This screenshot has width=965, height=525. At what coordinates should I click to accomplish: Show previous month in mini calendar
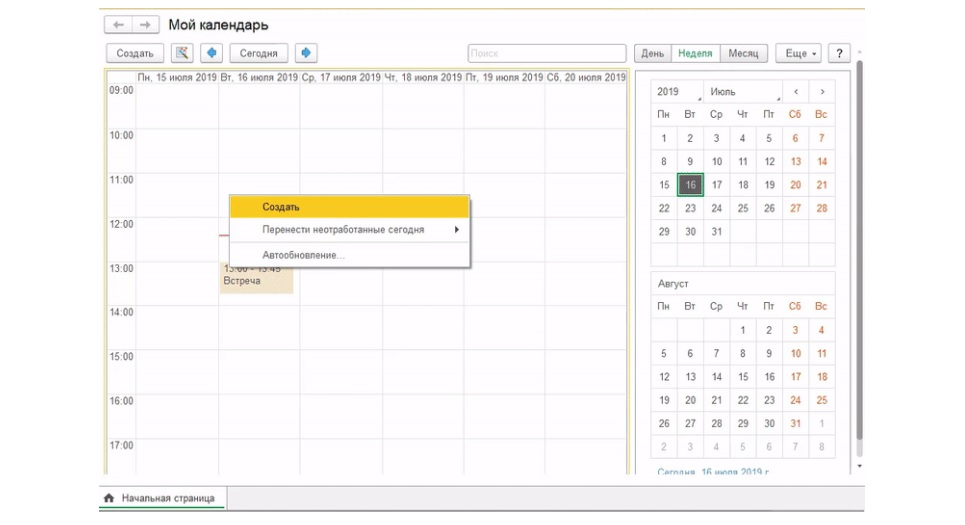(x=795, y=92)
